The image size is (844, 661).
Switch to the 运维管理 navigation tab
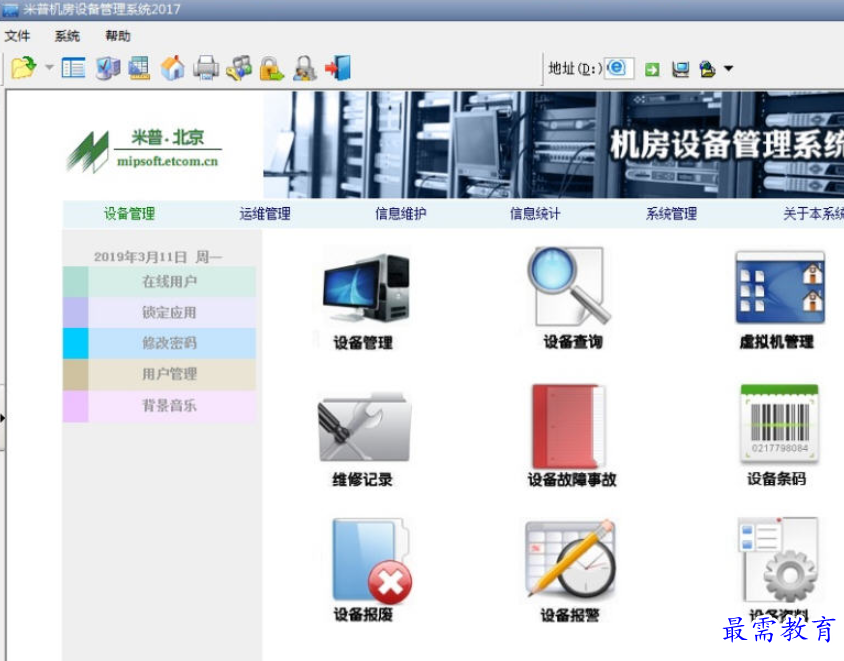tap(265, 214)
